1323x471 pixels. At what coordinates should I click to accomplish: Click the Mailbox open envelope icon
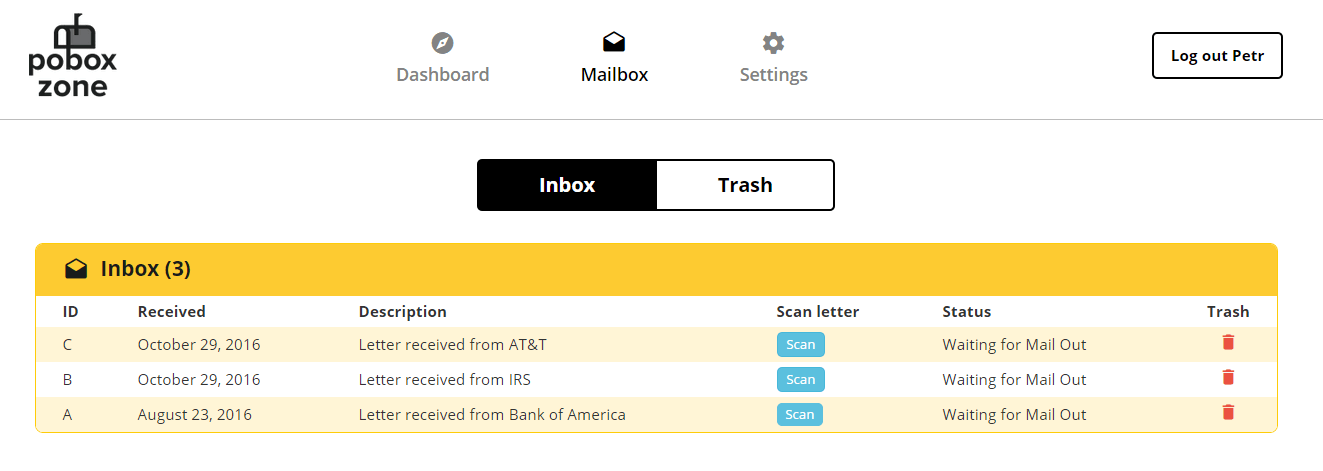(614, 42)
